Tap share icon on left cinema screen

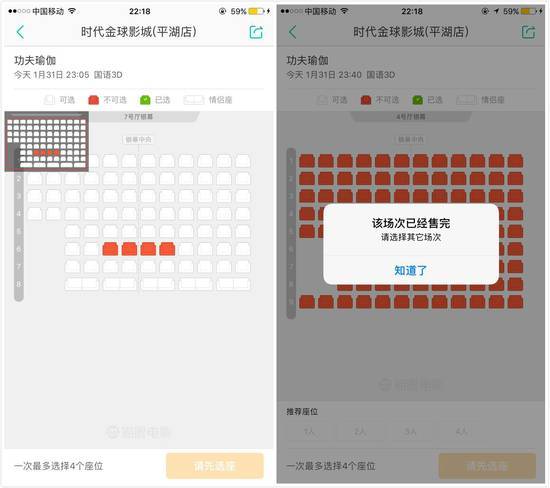[x=256, y=32]
